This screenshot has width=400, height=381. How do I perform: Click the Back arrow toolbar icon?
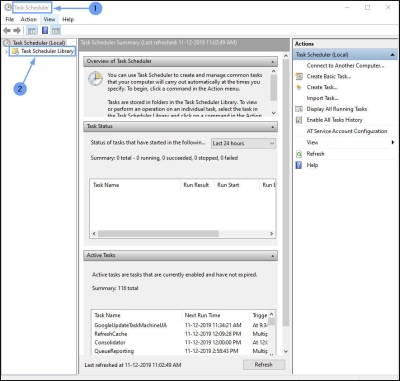click(7, 31)
